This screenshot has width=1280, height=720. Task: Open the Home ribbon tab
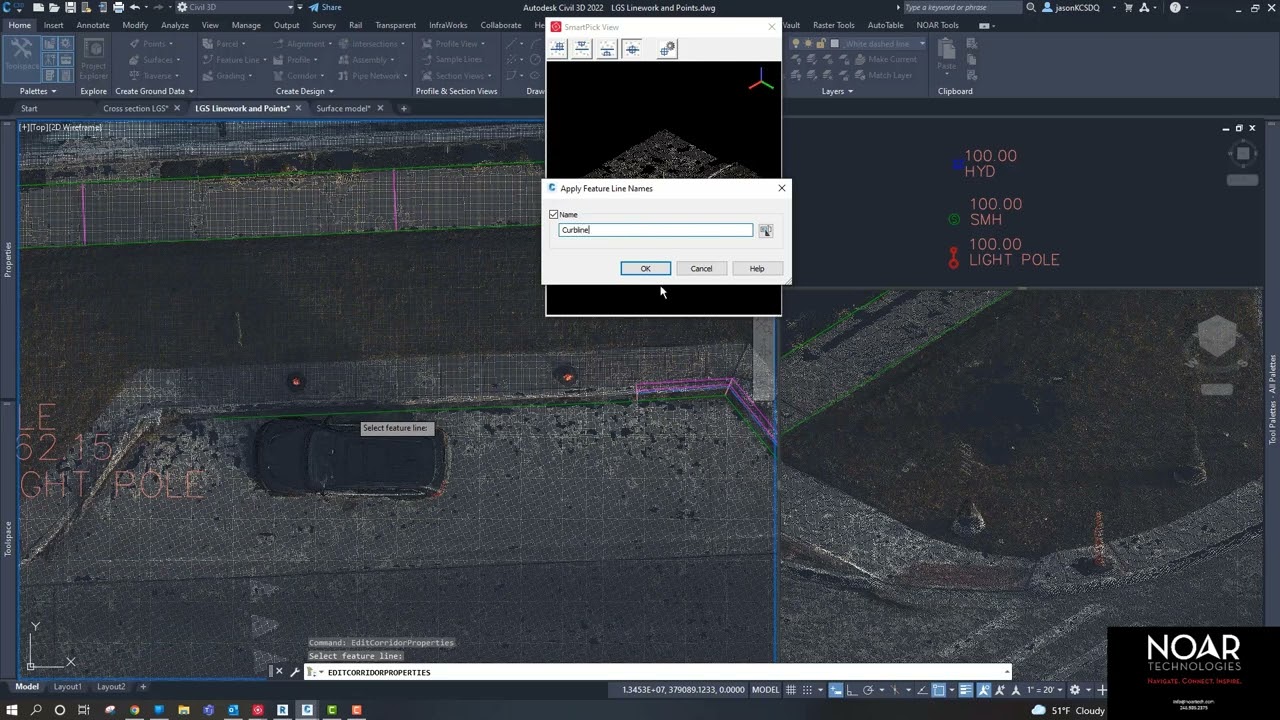pyautogui.click(x=19, y=25)
